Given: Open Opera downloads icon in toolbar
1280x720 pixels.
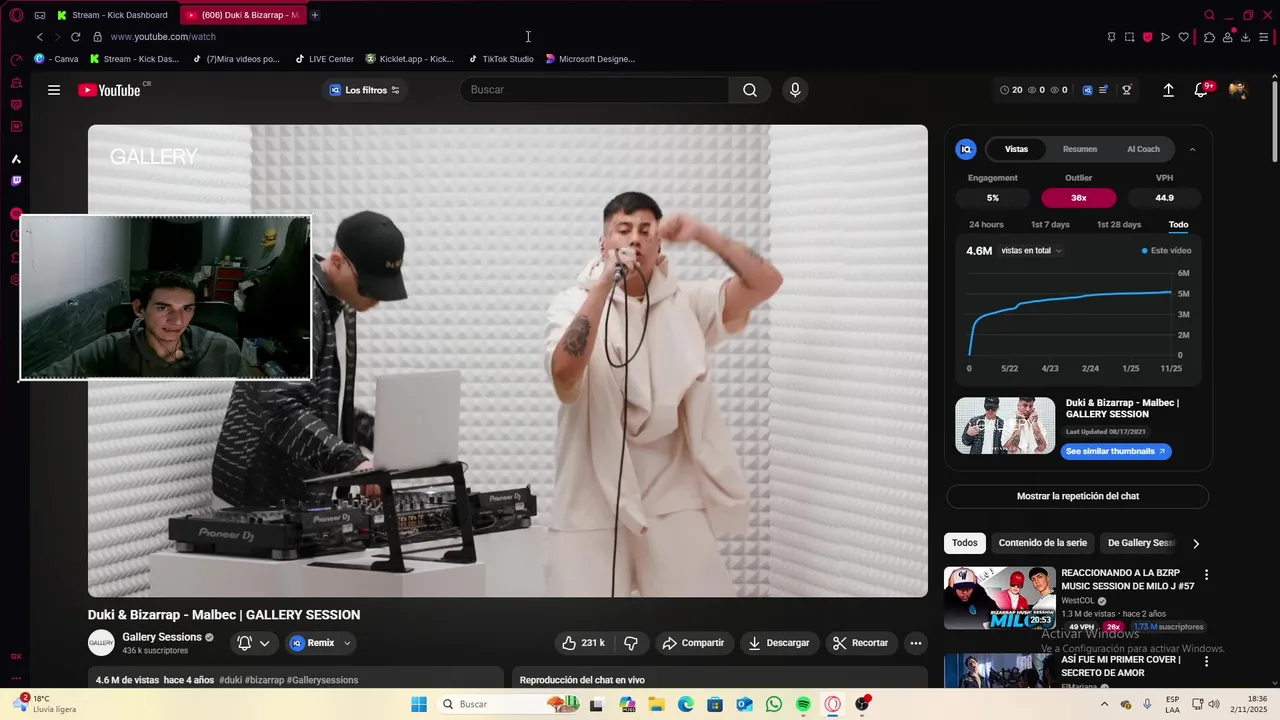Looking at the screenshot, I should 1246,37.
